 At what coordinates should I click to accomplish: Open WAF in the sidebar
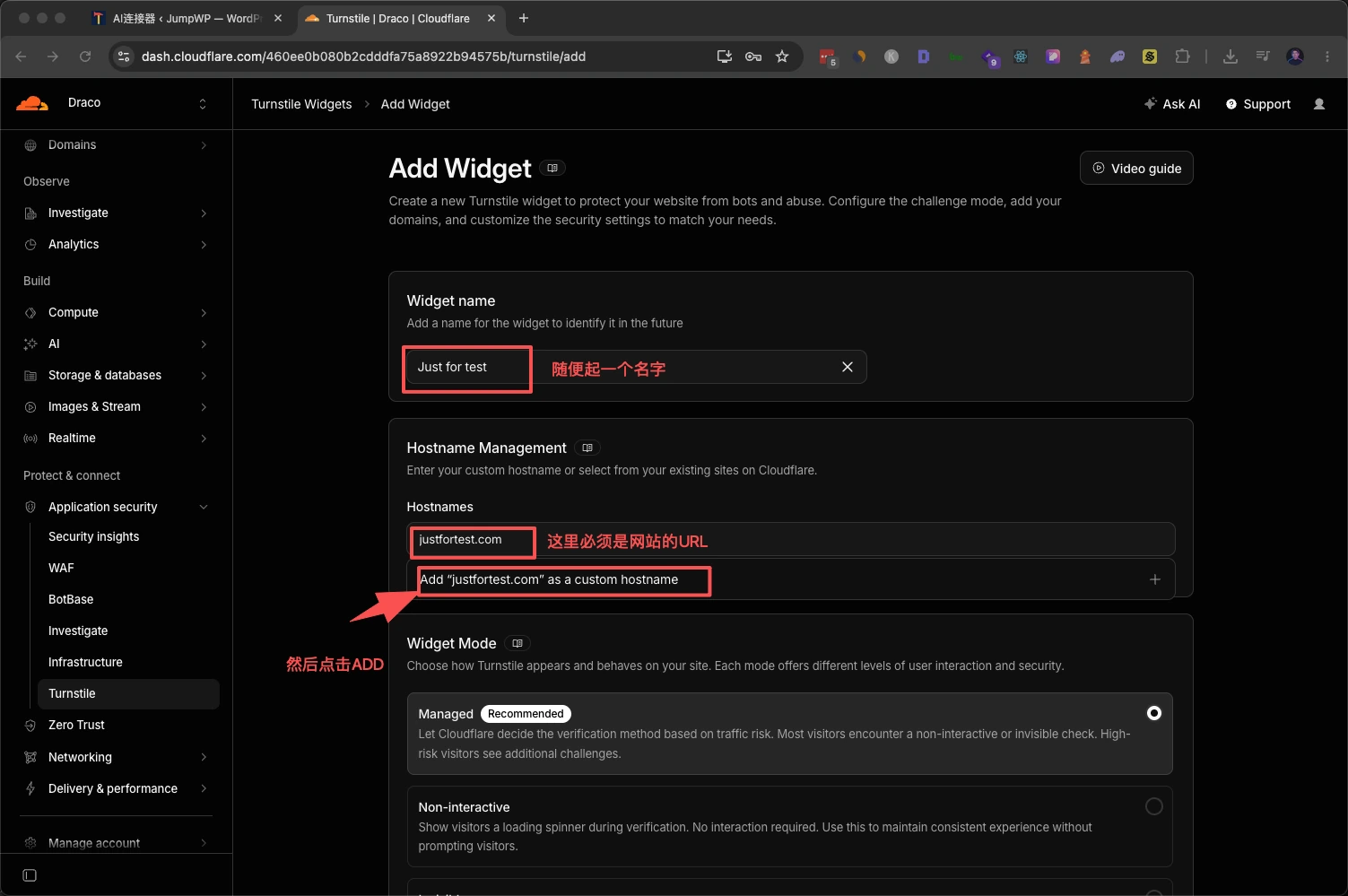click(61, 569)
